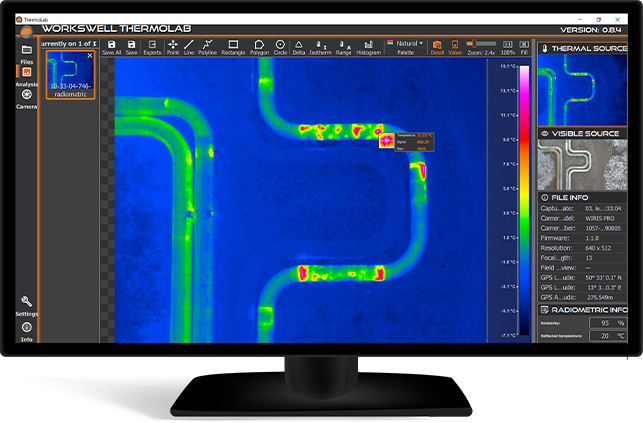Click the Thermal Source preview image

582,90
